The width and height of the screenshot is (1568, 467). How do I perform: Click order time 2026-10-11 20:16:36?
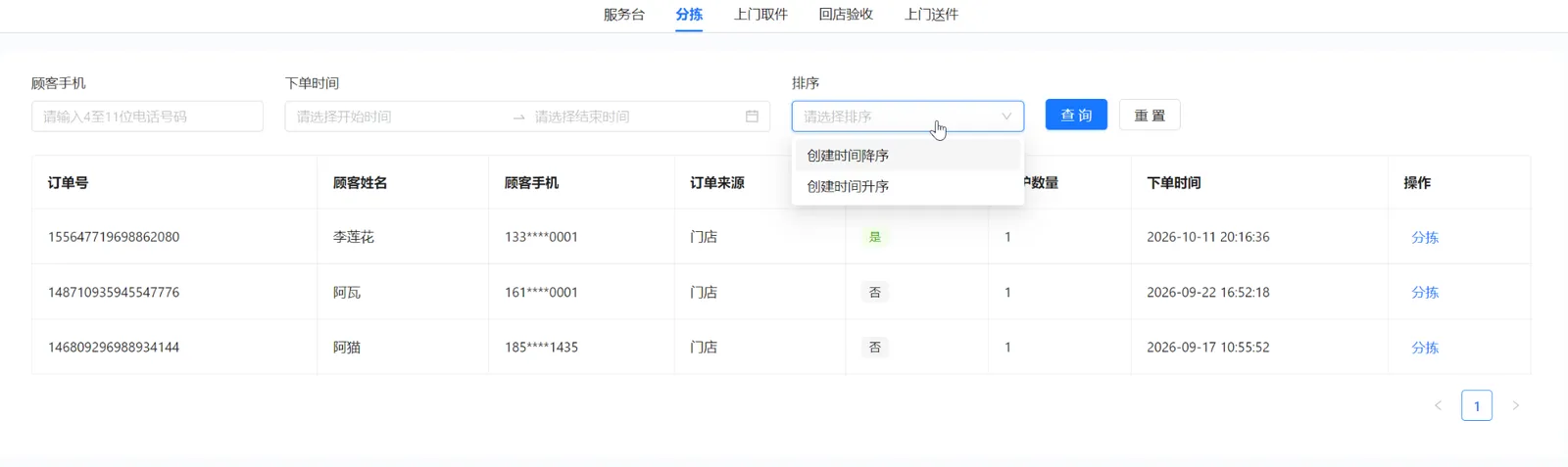point(1208,237)
